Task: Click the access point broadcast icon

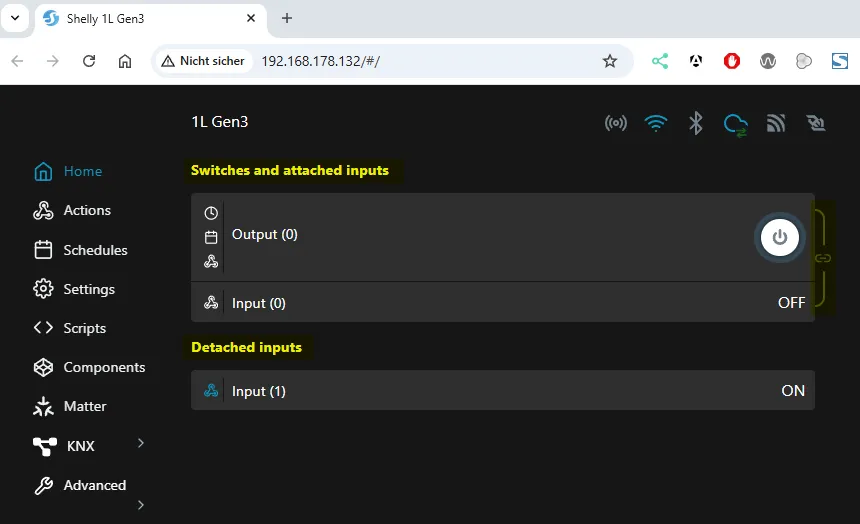Action: tap(616, 123)
